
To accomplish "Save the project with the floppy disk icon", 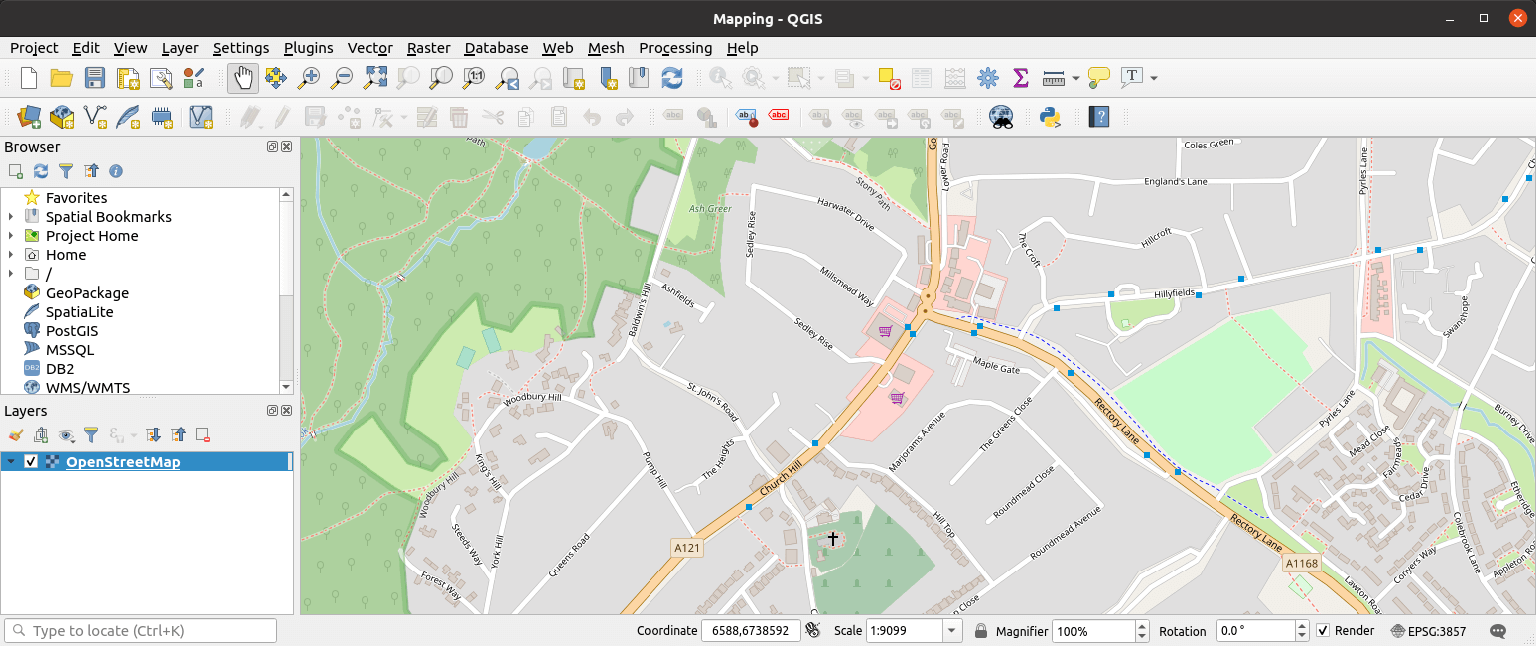I will (95, 78).
